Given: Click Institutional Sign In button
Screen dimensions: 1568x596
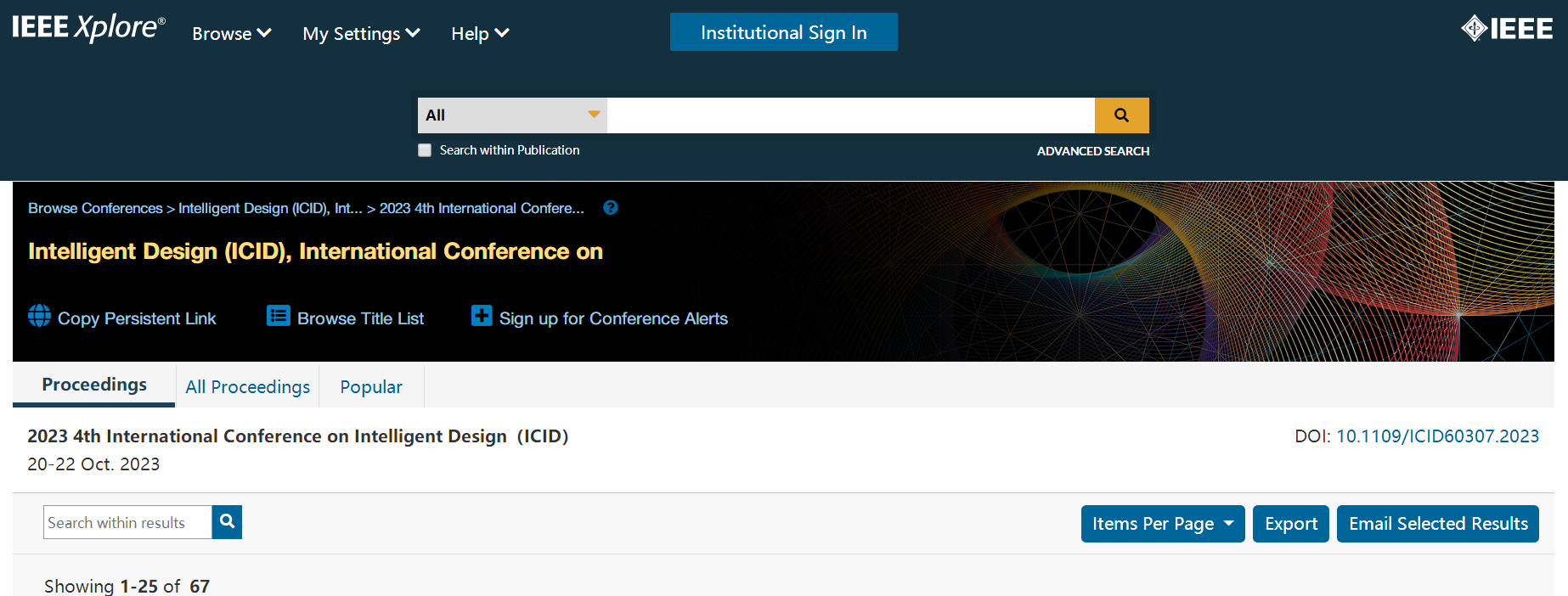Looking at the screenshot, I should [784, 32].
